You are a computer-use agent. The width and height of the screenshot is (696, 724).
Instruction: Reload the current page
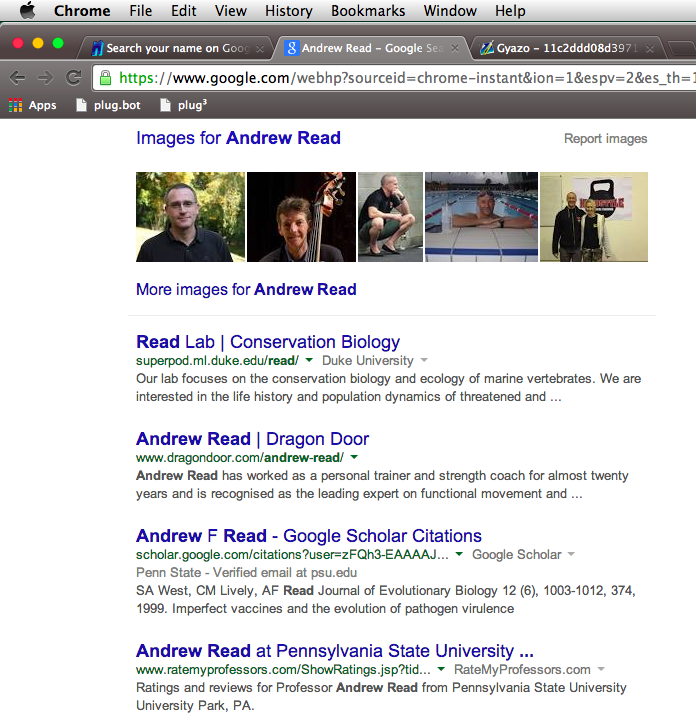click(73, 78)
